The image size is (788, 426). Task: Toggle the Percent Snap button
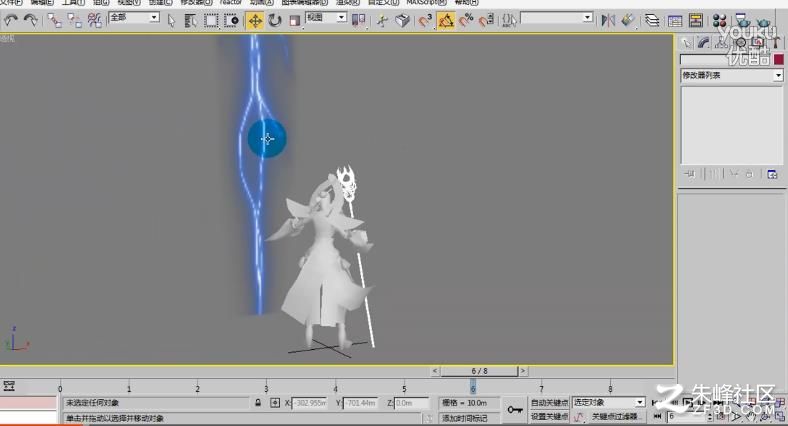coord(466,21)
